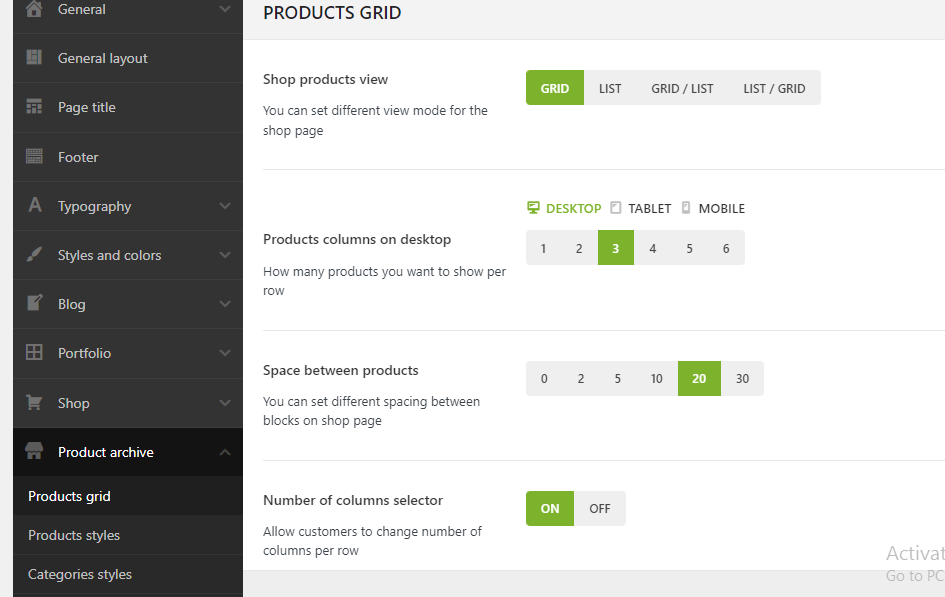Turn off the number of columns selector
The image size is (945, 597).
click(x=599, y=508)
